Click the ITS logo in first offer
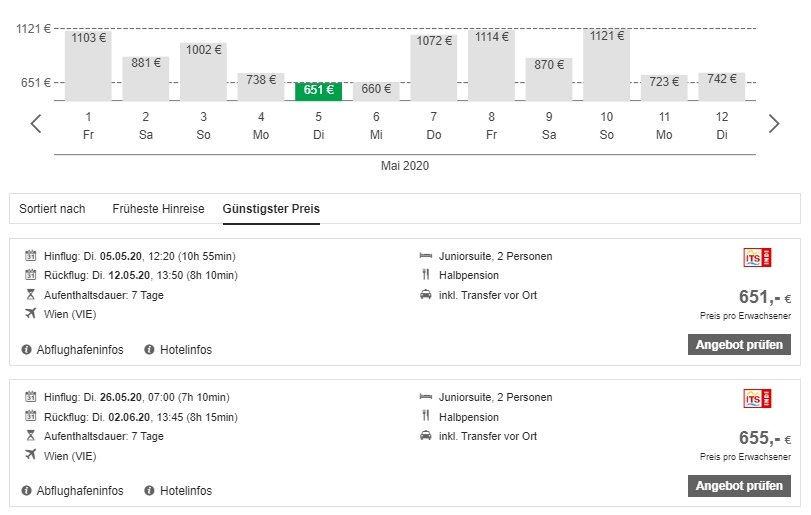The width and height of the screenshot is (811, 515). click(x=758, y=258)
